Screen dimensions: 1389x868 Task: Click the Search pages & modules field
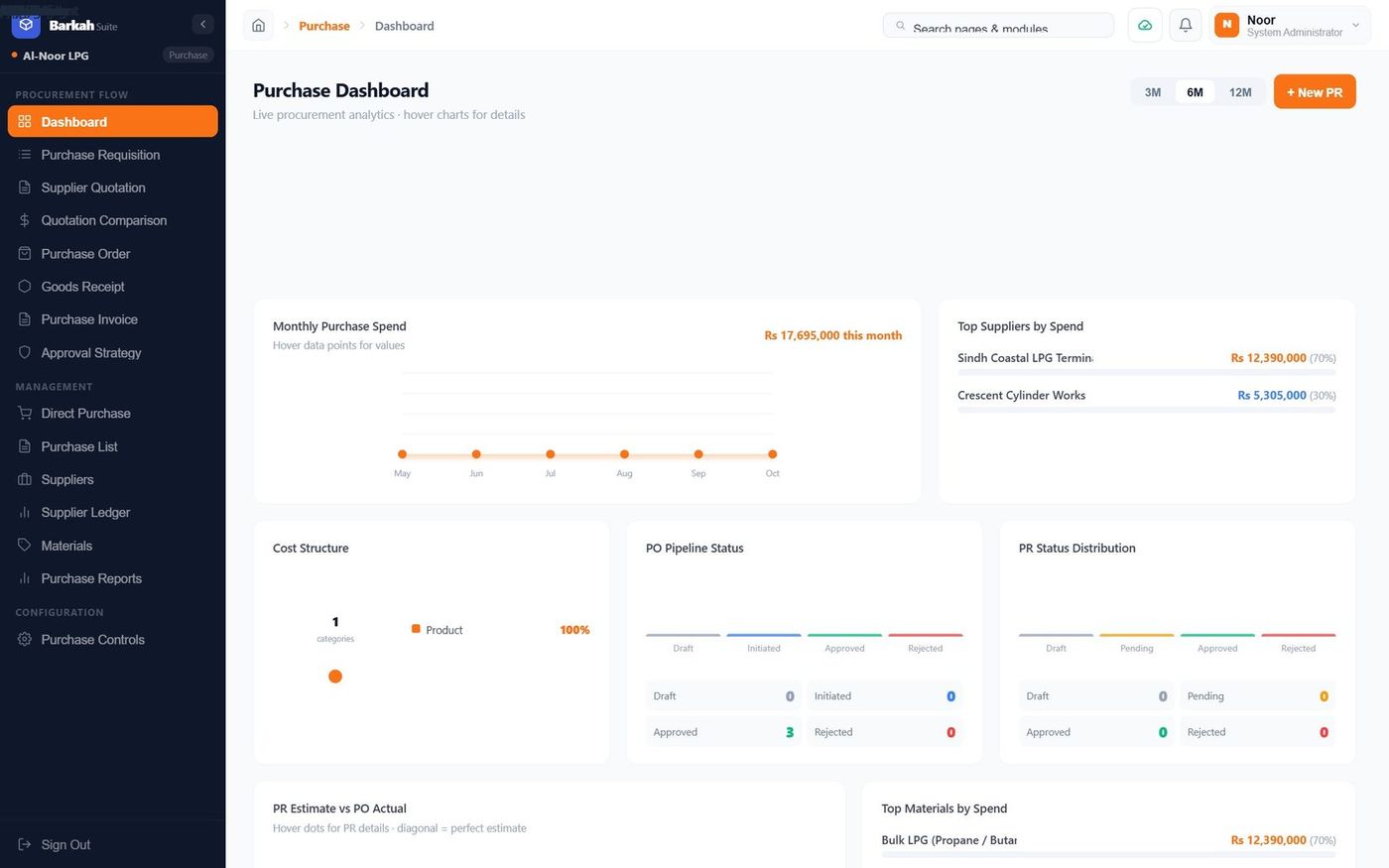pyautogui.click(x=998, y=26)
